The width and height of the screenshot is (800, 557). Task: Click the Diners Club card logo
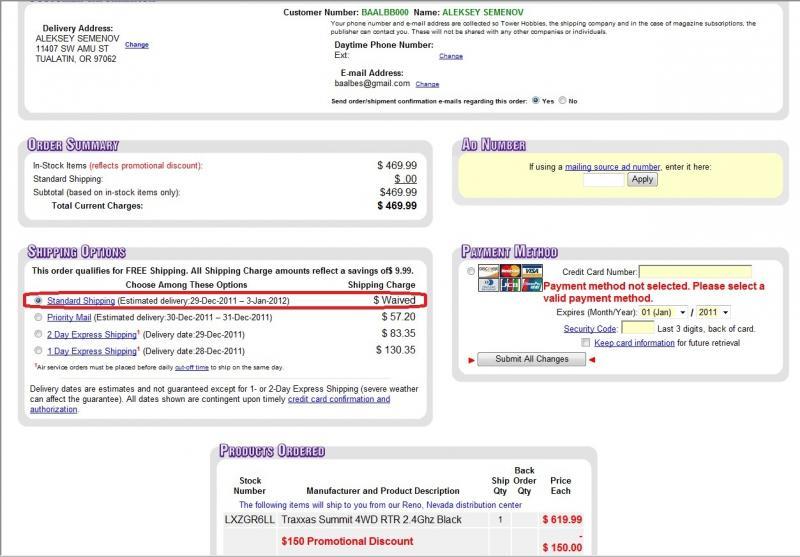tap(489, 285)
